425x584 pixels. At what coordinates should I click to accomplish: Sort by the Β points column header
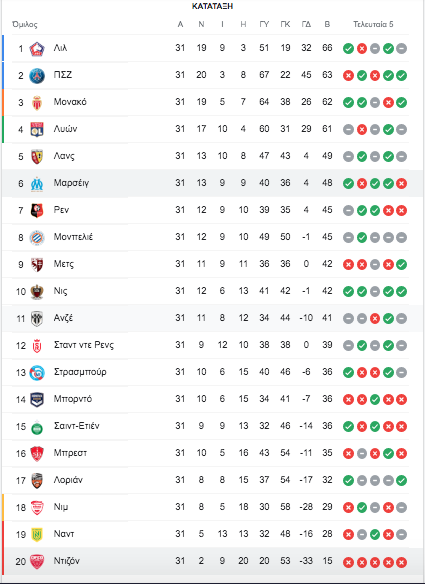coord(327,25)
